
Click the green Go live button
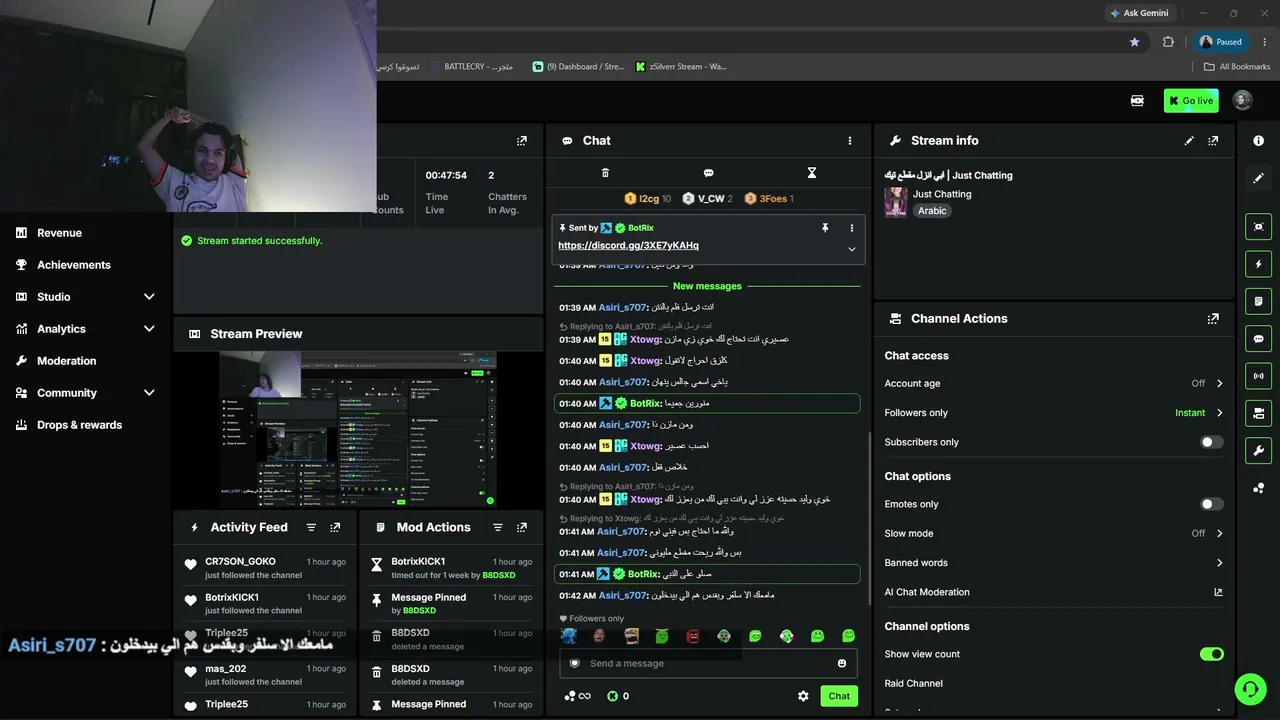(1191, 100)
